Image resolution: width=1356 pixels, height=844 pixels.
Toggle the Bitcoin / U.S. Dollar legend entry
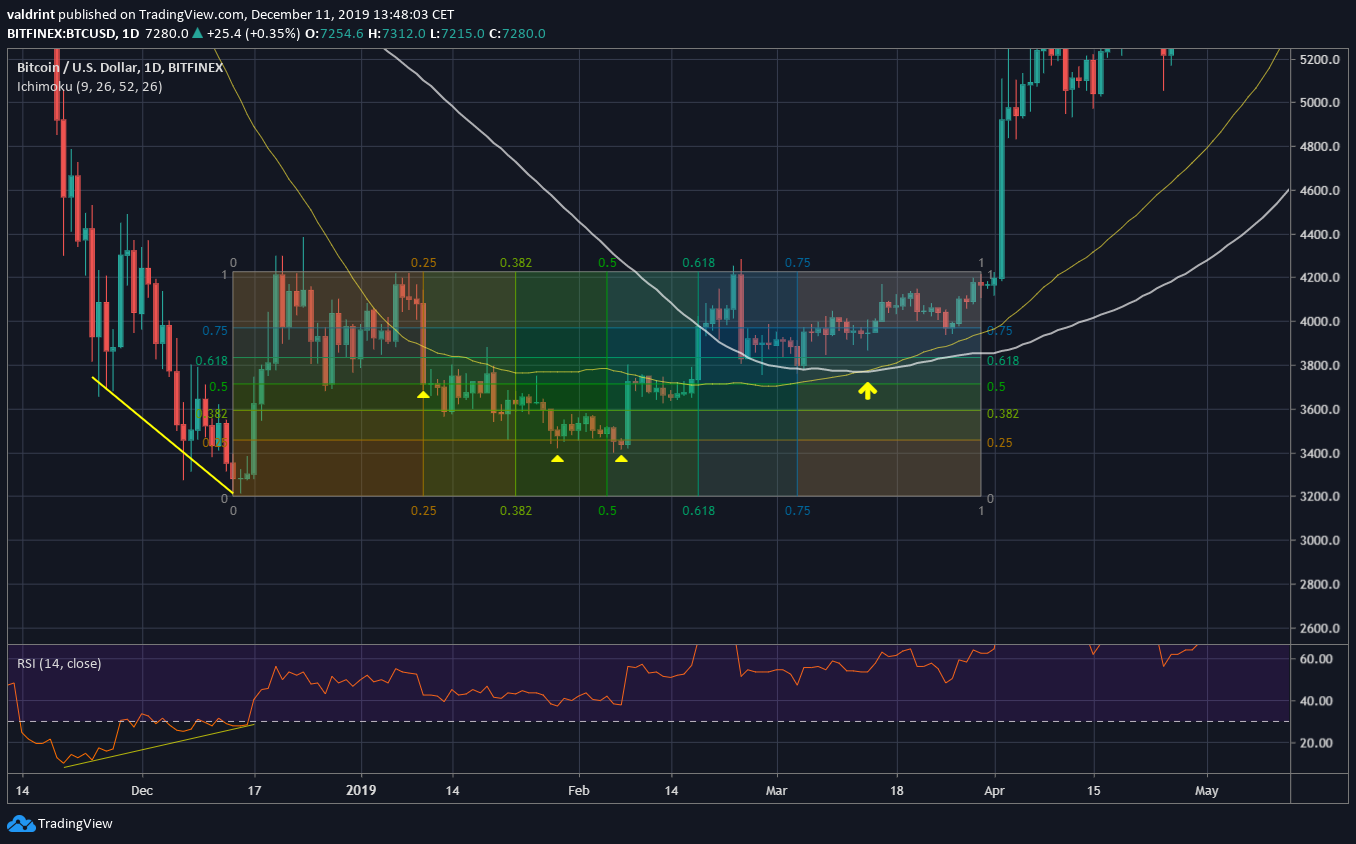pyautogui.click(x=118, y=67)
